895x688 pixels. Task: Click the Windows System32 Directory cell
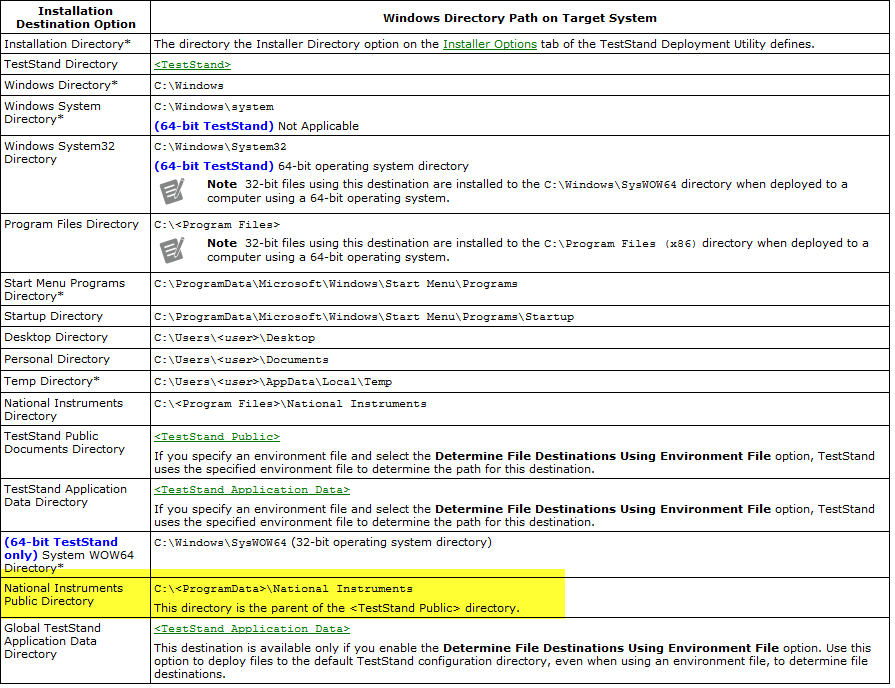75,175
